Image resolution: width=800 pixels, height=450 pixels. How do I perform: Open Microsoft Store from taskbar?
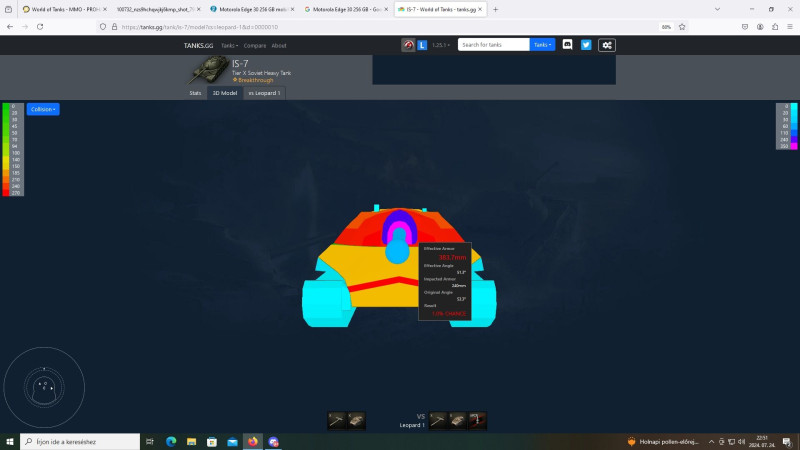(212, 441)
